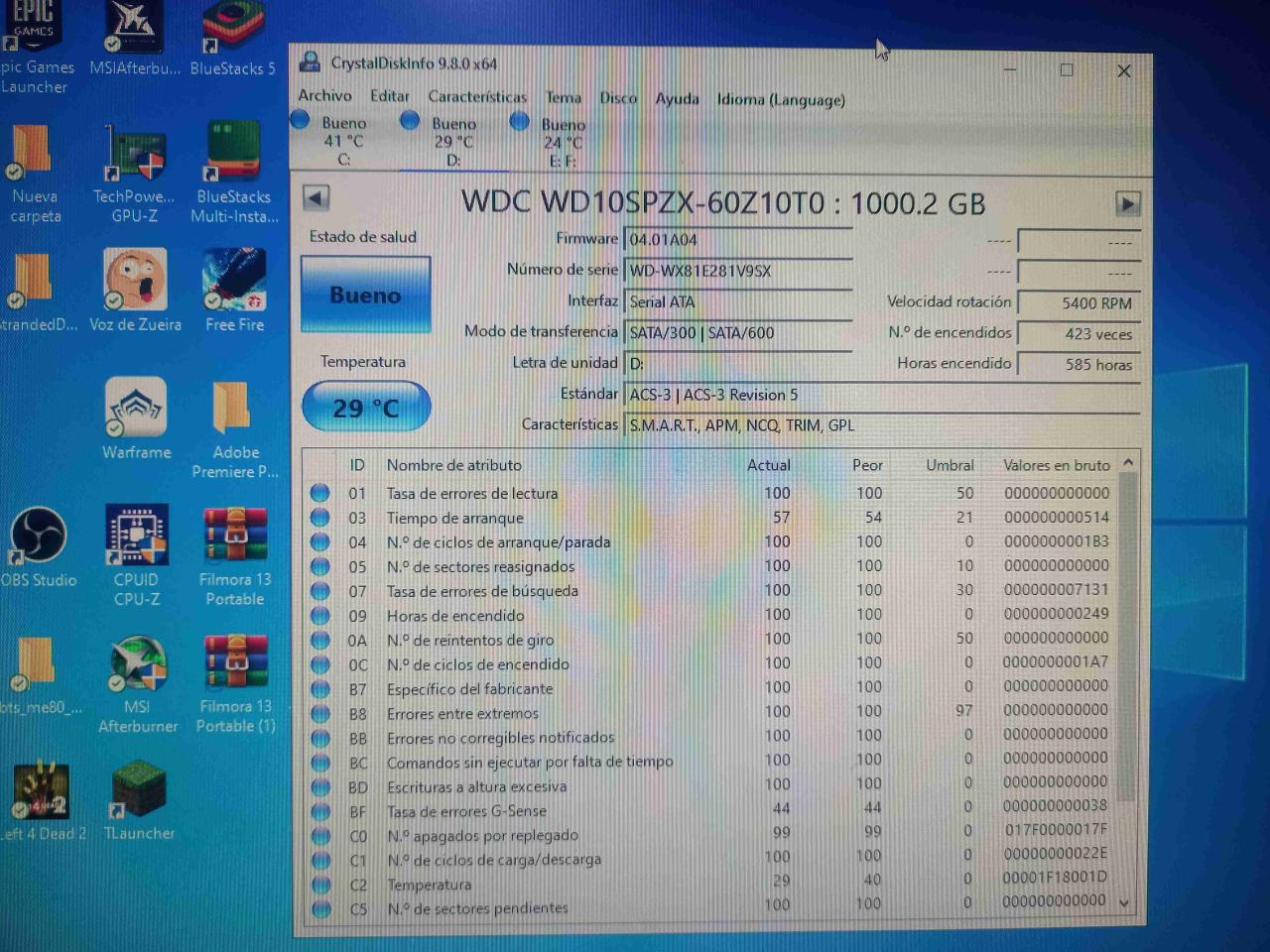Screen dimensions: 1270x952
Task: Select row Escrituras a altura excesiva
Action: (710, 786)
